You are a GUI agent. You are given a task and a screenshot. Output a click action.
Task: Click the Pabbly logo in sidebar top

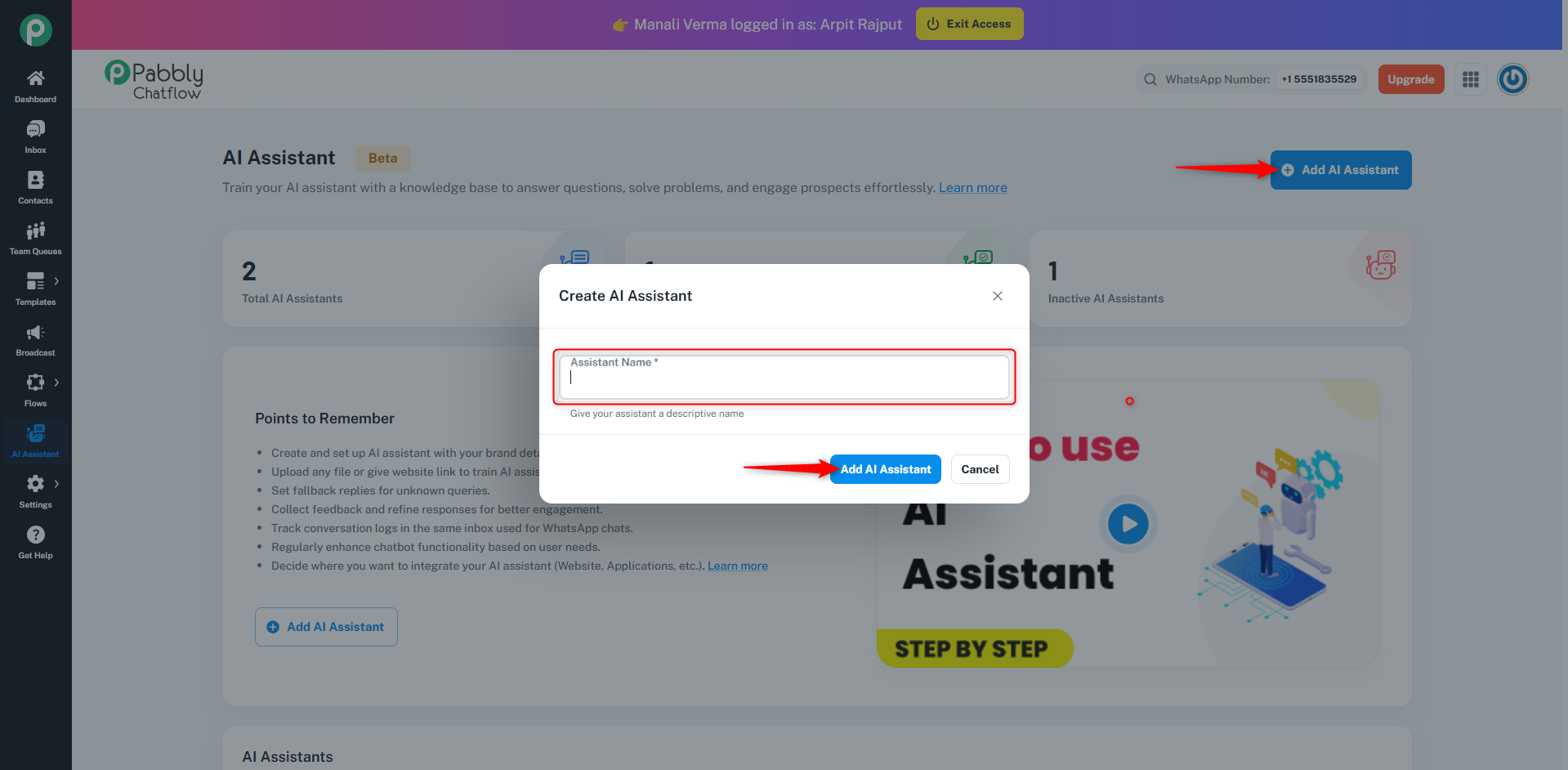tap(35, 30)
